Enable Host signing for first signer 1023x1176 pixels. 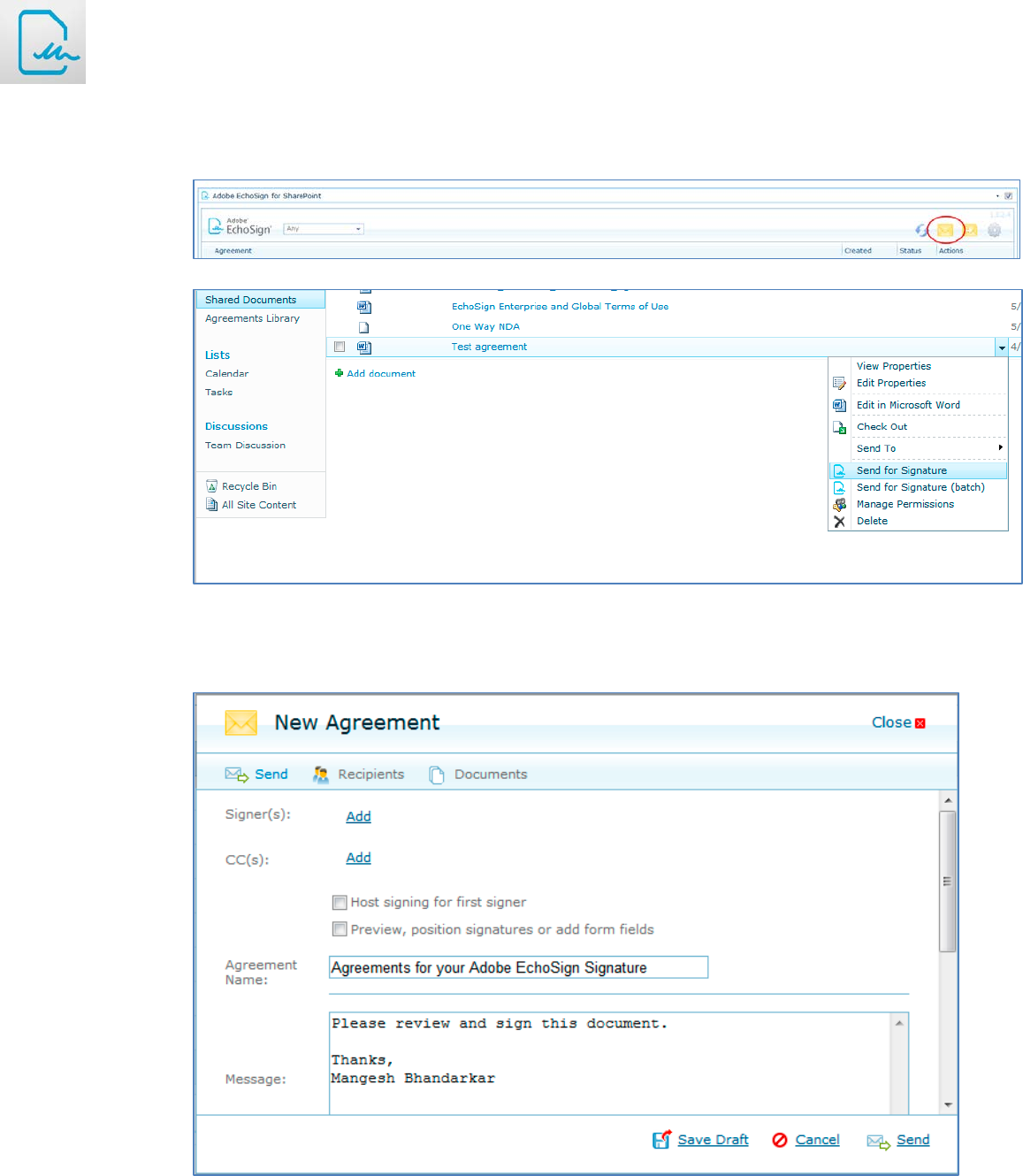[x=340, y=903]
